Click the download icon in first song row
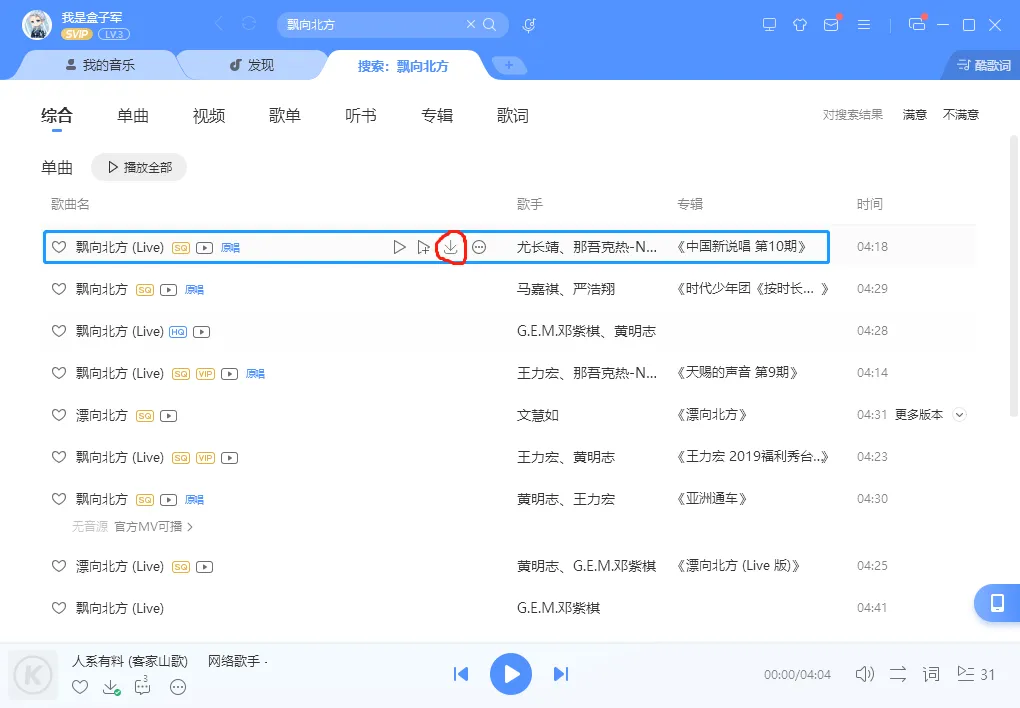This screenshot has height=708, width=1020. (x=450, y=247)
